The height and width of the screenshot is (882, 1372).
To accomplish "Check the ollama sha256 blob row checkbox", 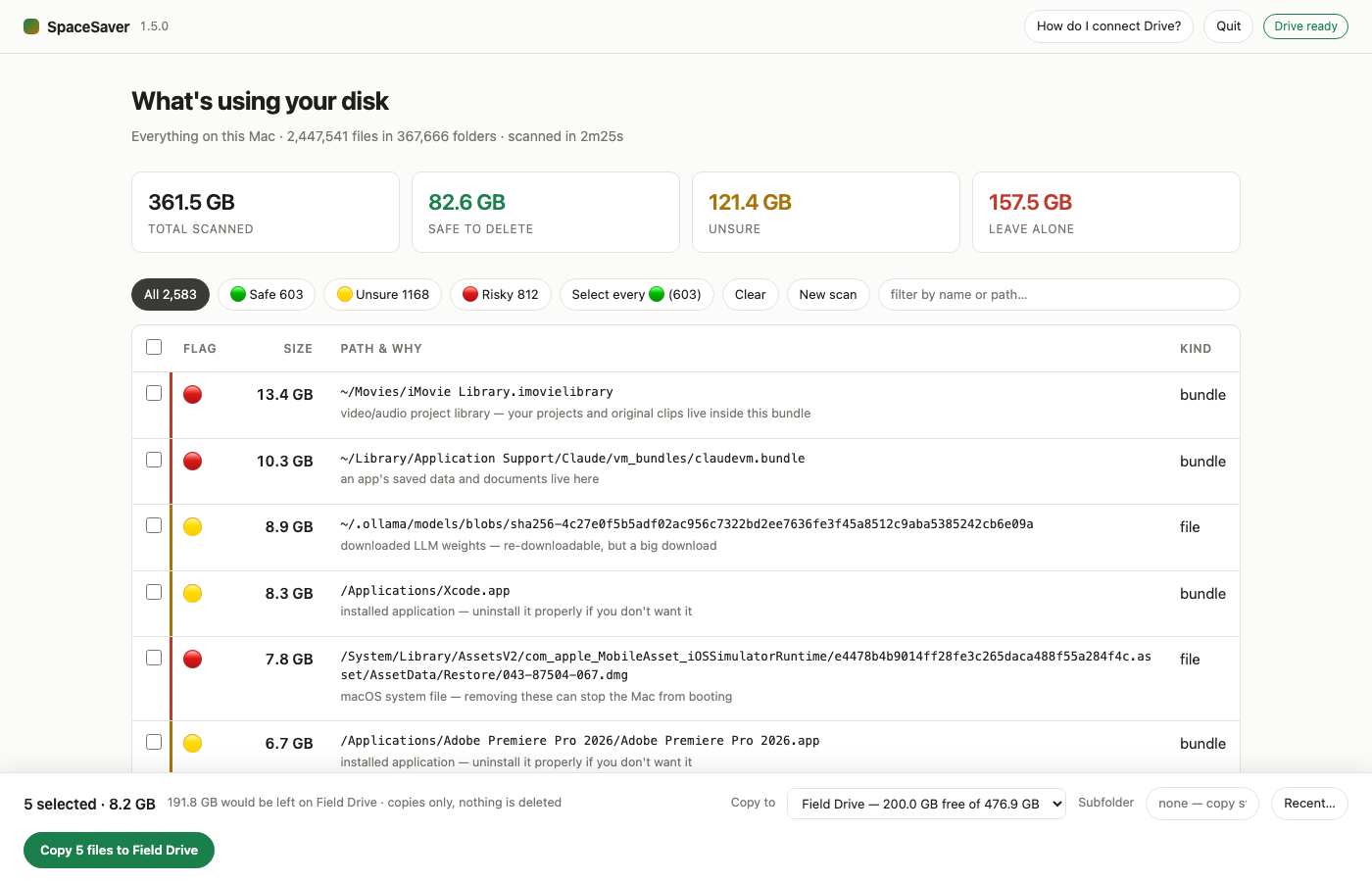I will click(x=154, y=525).
